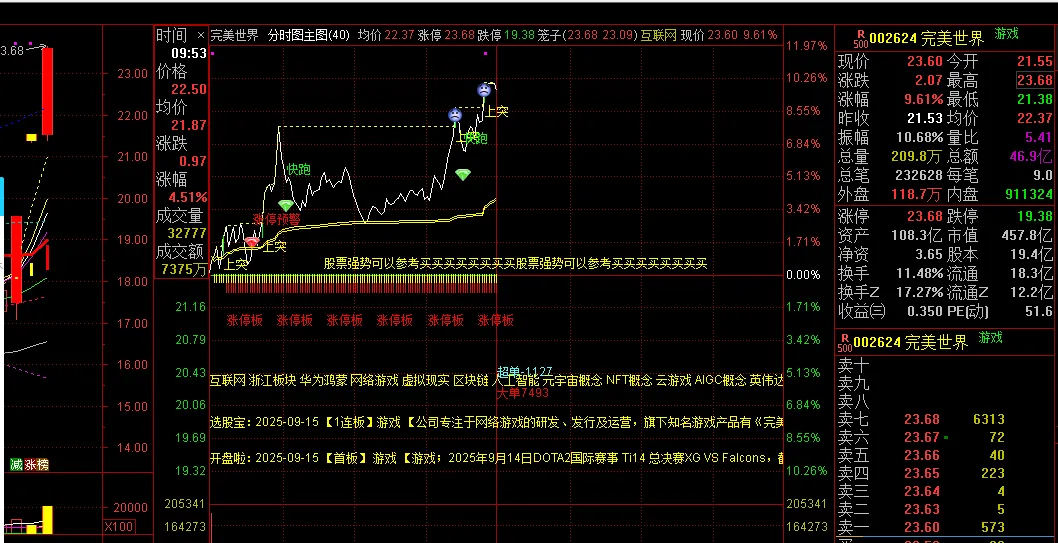Screen dimensions: 1058x543
Task: Click the 9.61% value in the chart header
Action: [x=760, y=35]
